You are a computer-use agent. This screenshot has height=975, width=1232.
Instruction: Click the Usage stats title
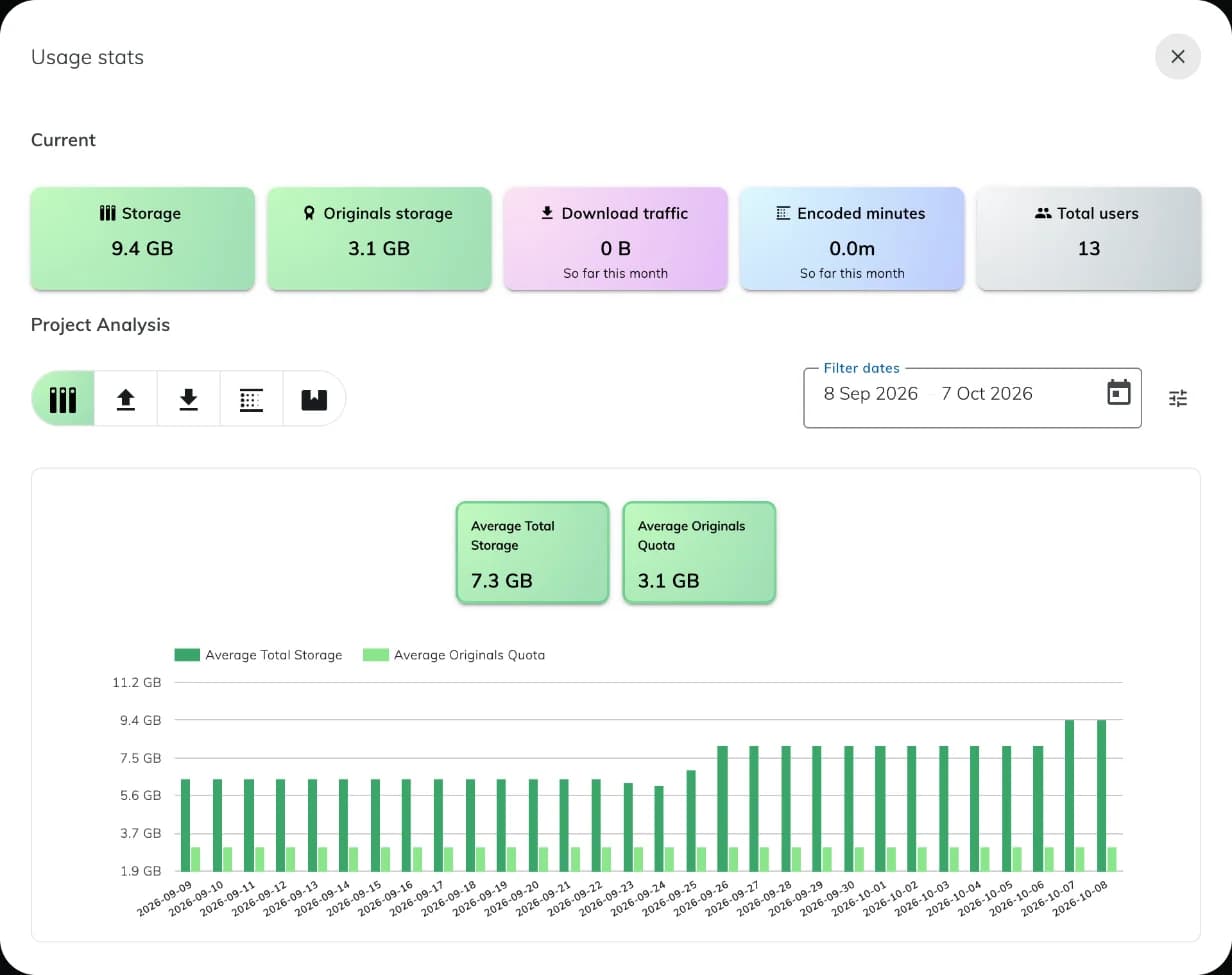tap(87, 57)
